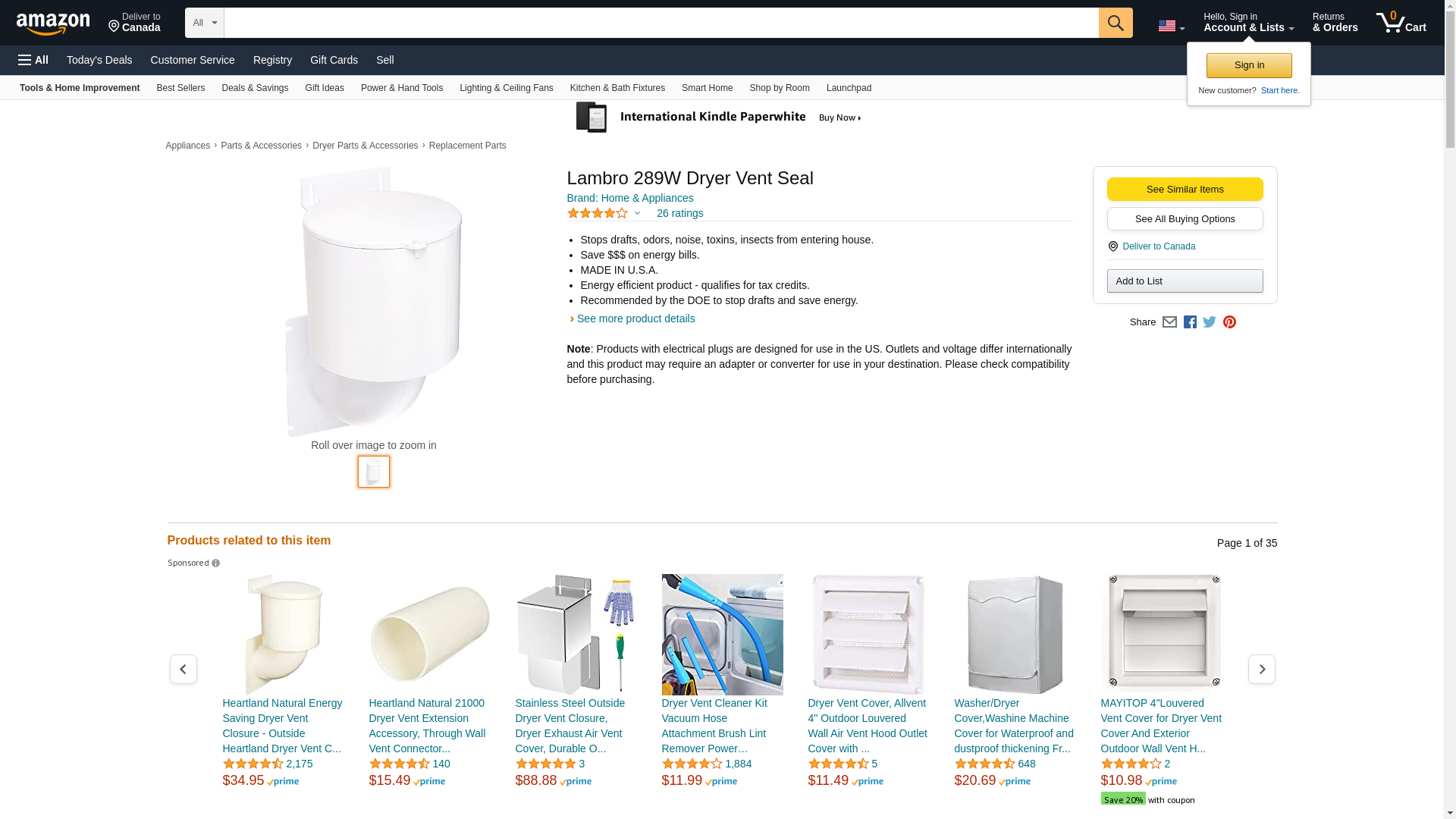Go to Best Sellers tab
The height and width of the screenshot is (819, 1456).
click(x=180, y=88)
